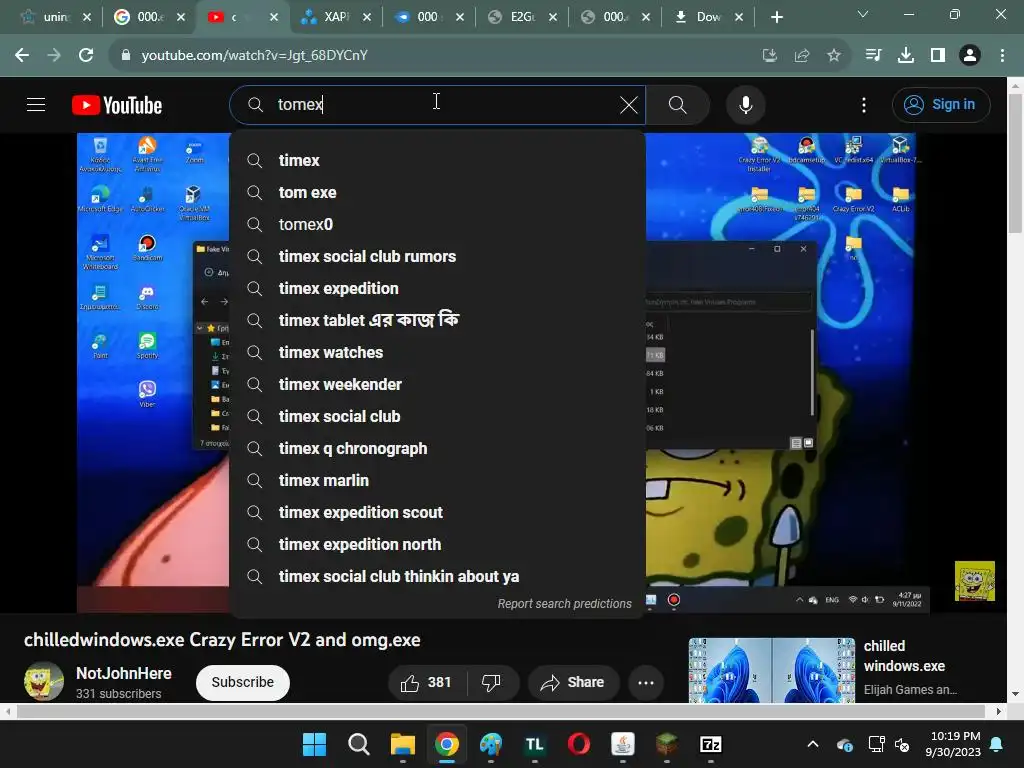Image resolution: width=1024 pixels, height=768 pixels.
Task: Select suggestion 'tom exe'
Action: coord(438,192)
